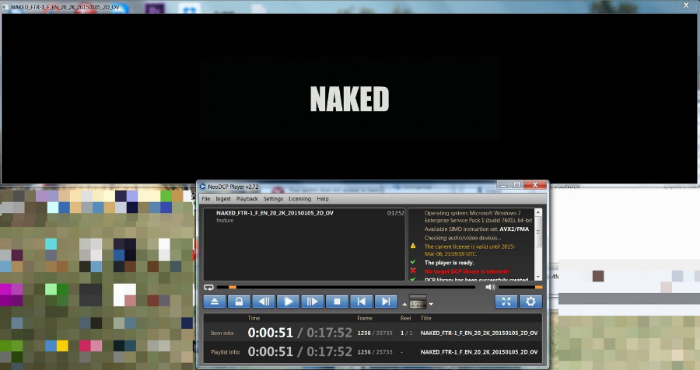Click the red X error icon in the log

[413, 271]
